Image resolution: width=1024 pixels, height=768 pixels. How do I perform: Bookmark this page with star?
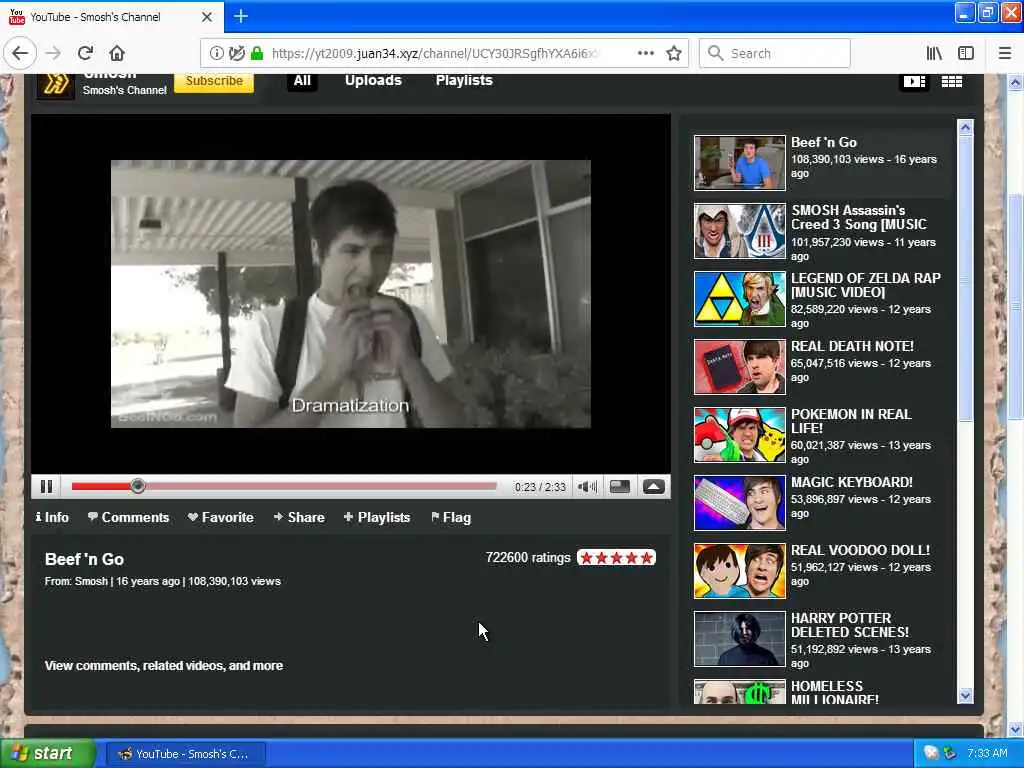pyautogui.click(x=674, y=53)
